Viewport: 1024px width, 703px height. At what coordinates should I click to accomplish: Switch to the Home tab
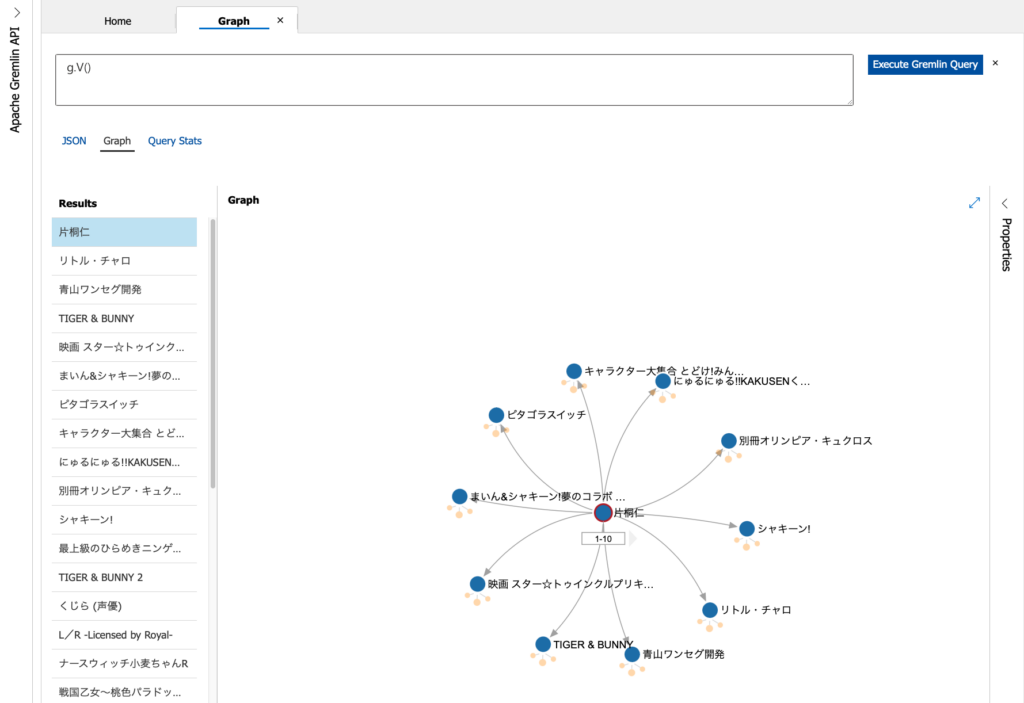118,21
